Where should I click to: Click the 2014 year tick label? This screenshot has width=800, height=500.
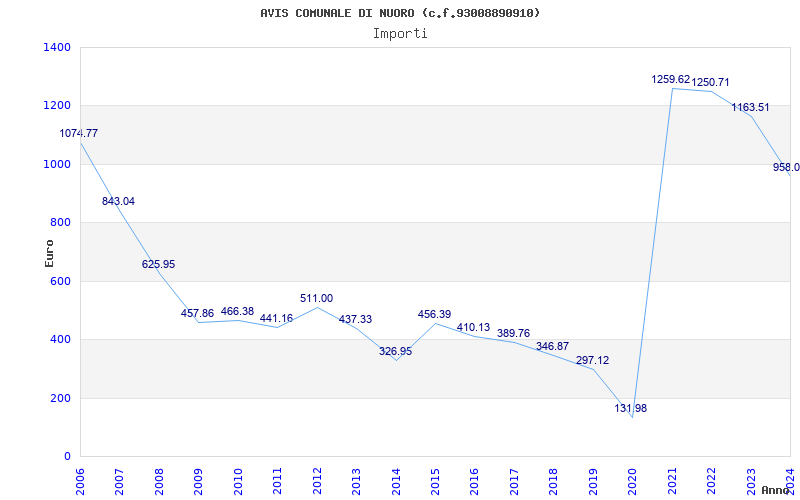click(x=396, y=480)
